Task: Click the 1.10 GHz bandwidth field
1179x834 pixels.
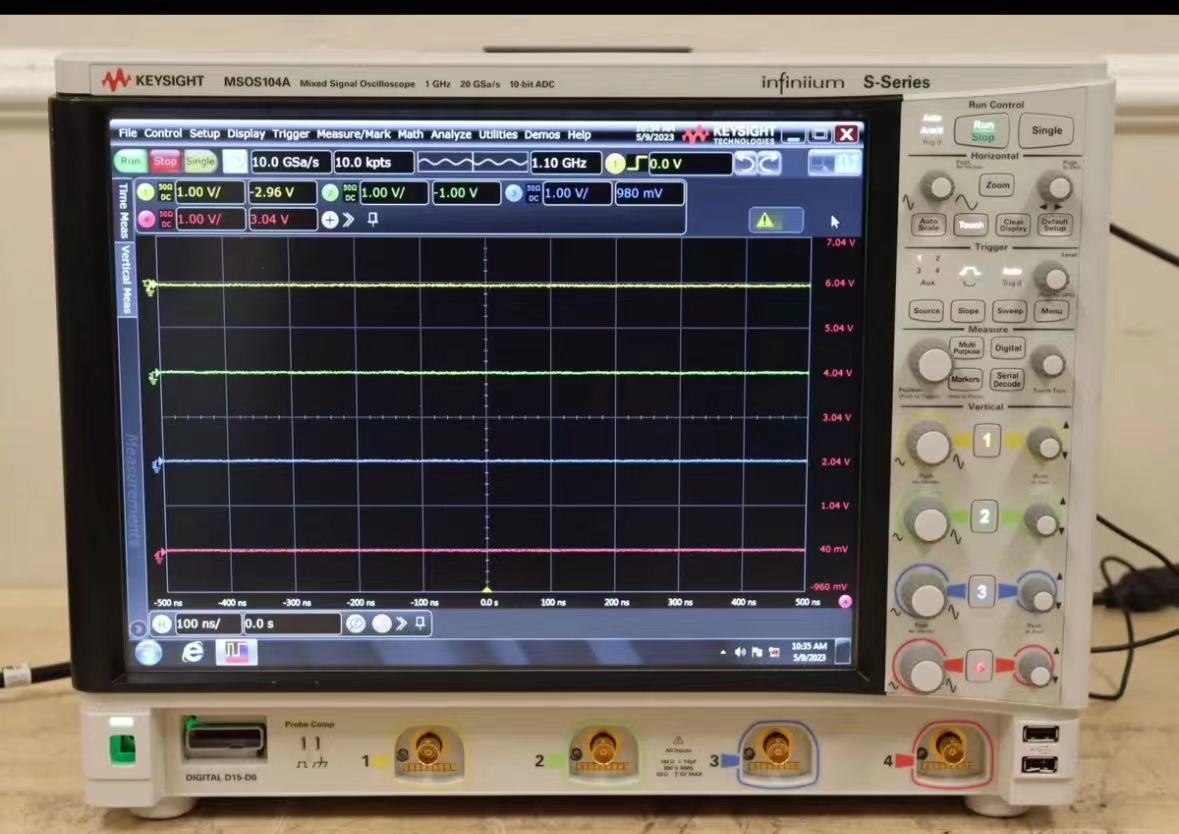Action: pos(565,162)
